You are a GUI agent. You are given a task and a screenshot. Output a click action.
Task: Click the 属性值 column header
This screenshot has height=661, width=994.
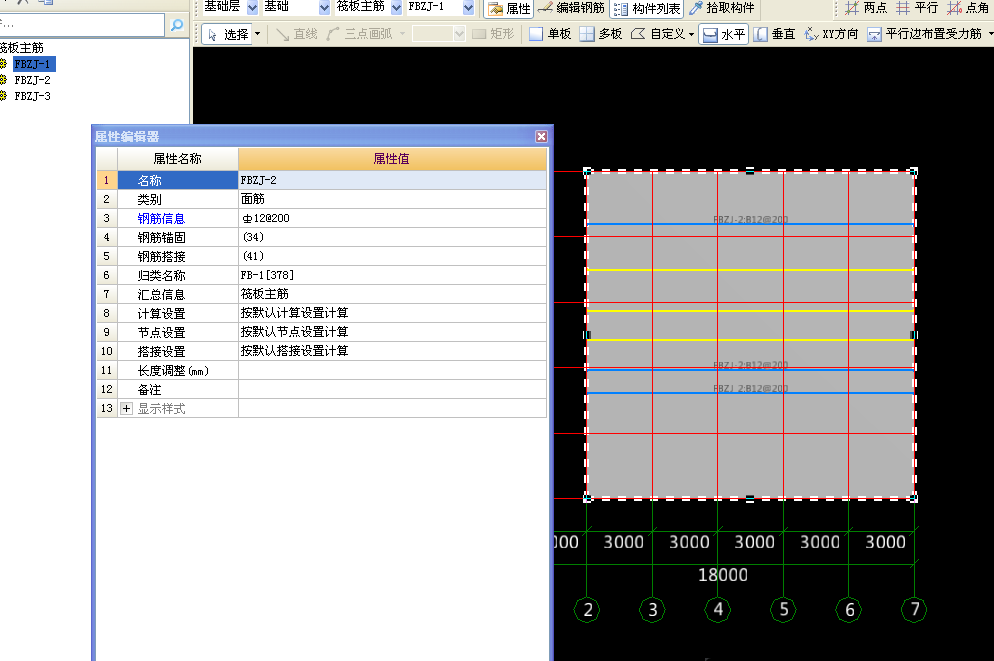(392, 159)
